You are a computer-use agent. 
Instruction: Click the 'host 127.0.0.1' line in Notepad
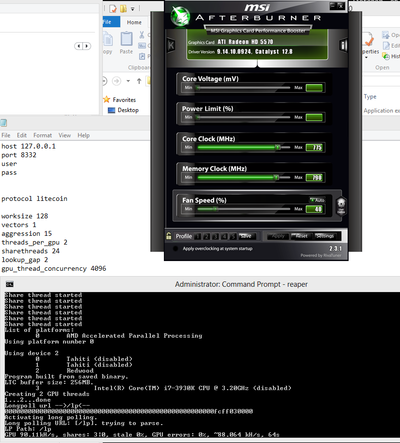click(28, 146)
